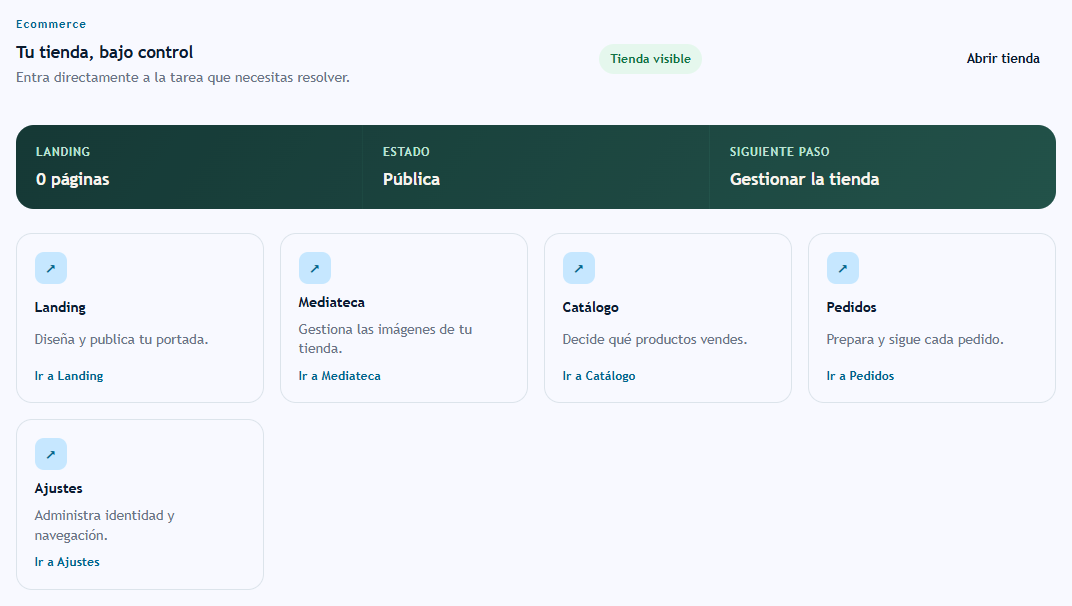Screen dimensions: 1072x606
Task: Follow the 'Ir a Ajustes' link
Action: pyautogui.click(x=67, y=562)
